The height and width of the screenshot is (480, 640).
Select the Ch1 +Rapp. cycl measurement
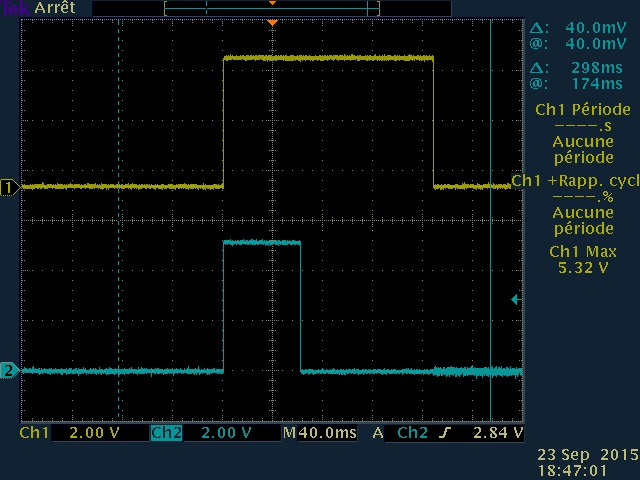pos(576,204)
